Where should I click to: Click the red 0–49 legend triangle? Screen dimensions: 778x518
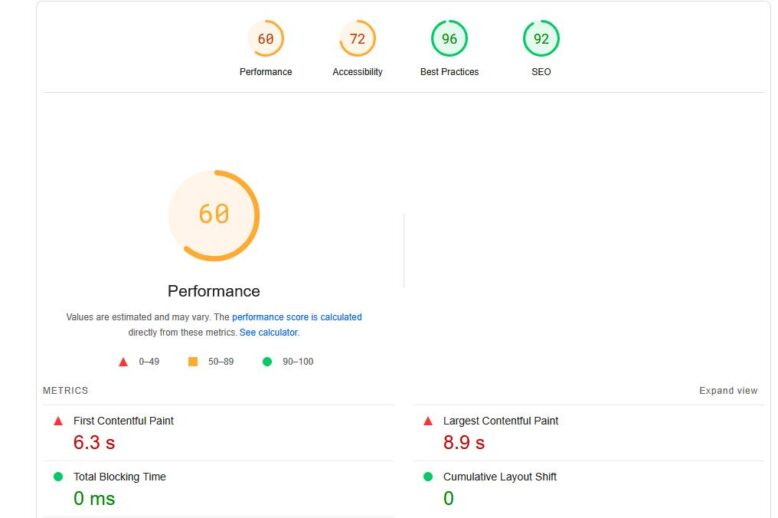coord(123,361)
